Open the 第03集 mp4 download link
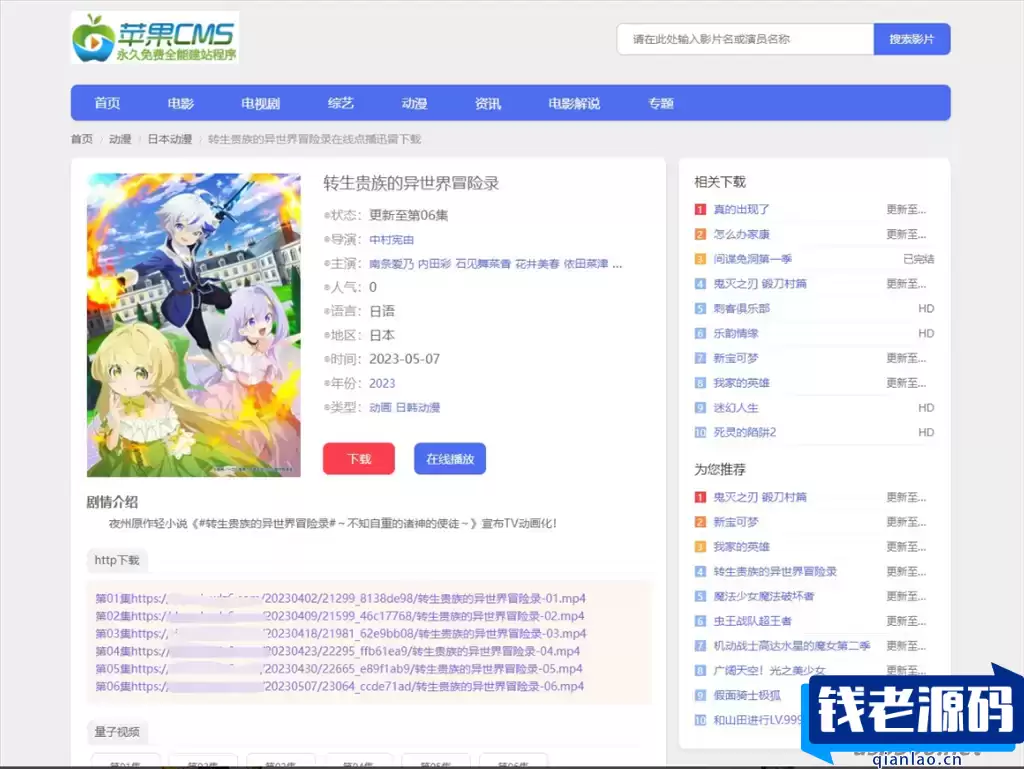The image size is (1024, 769). point(341,633)
